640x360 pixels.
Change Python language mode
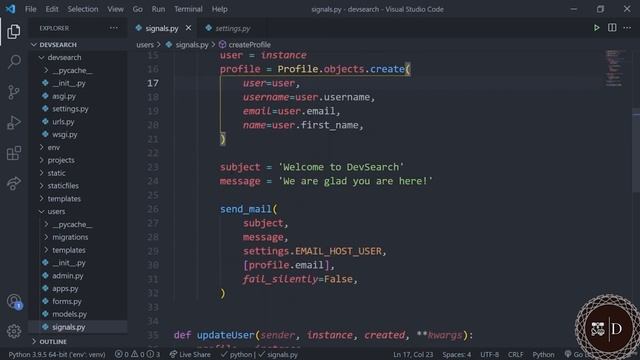pyautogui.click(x=543, y=354)
